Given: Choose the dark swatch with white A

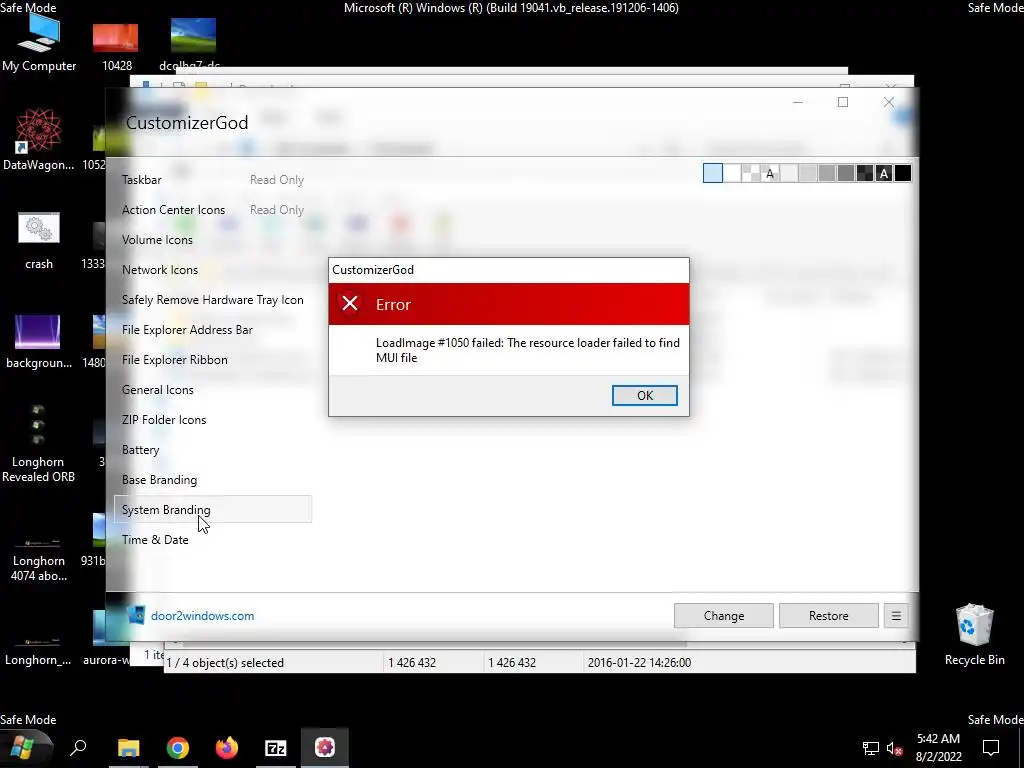Looking at the screenshot, I should [x=884, y=173].
